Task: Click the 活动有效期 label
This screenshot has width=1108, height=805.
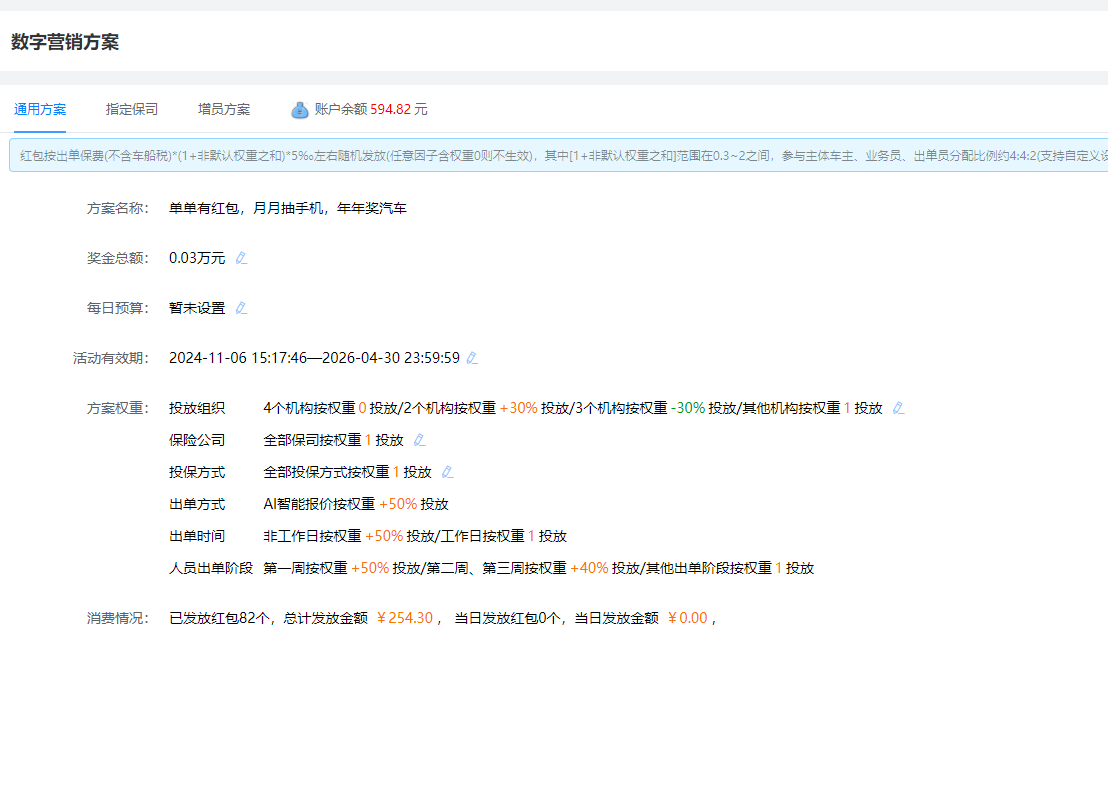Action: 110,358
